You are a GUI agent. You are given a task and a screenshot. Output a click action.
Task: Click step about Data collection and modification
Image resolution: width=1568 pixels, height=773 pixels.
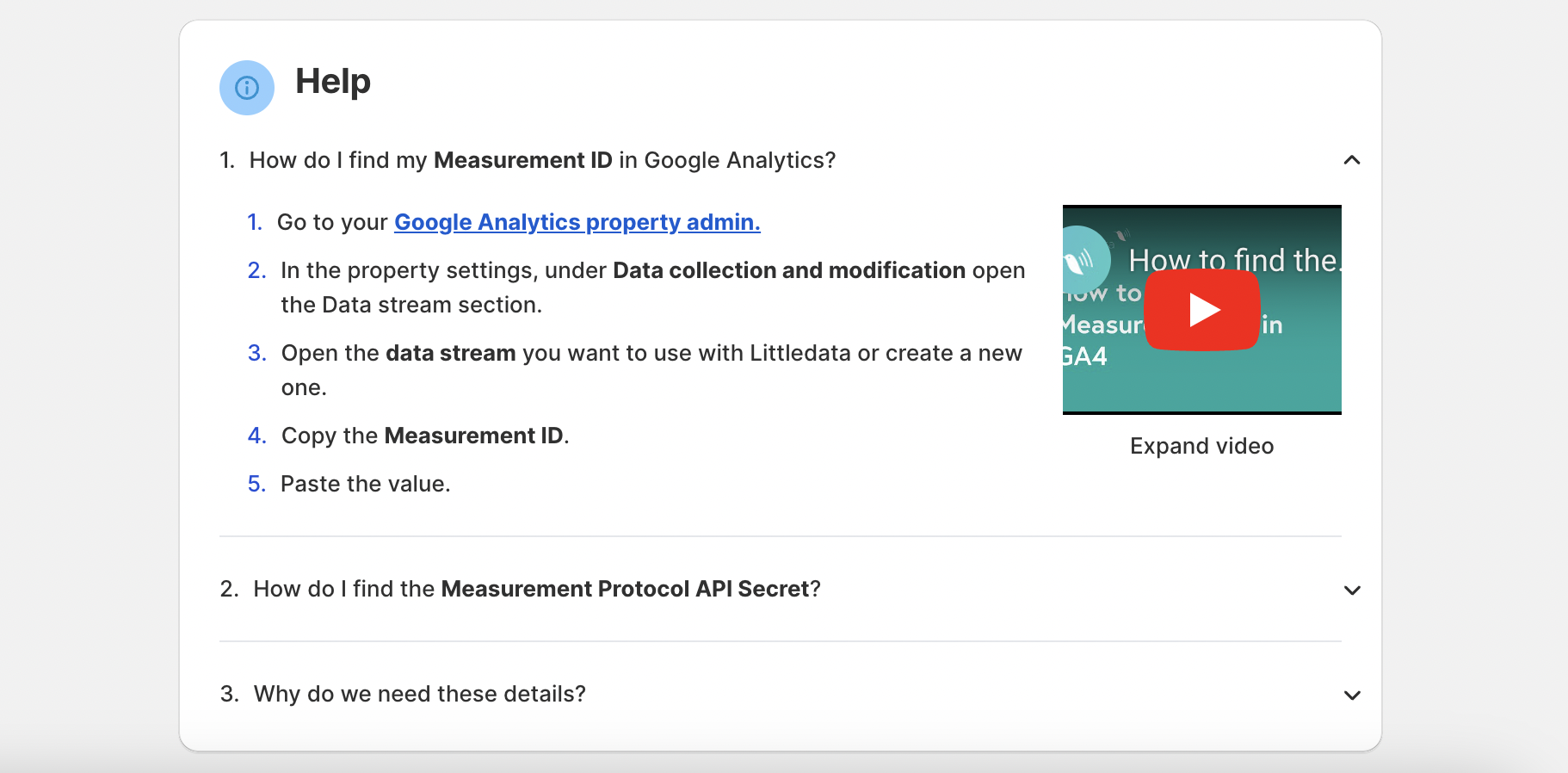[652, 288]
